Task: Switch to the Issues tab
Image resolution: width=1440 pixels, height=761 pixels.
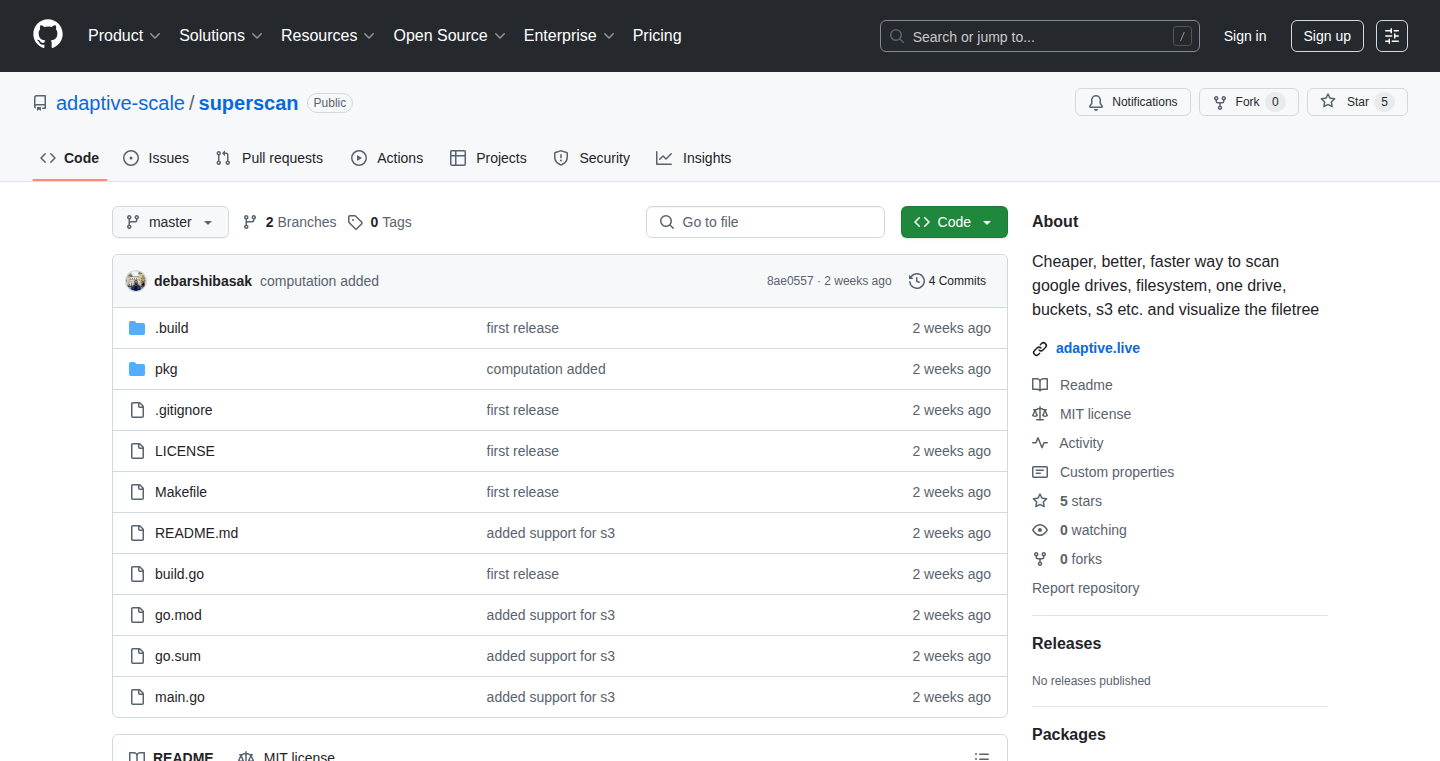Action: (156, 158)
